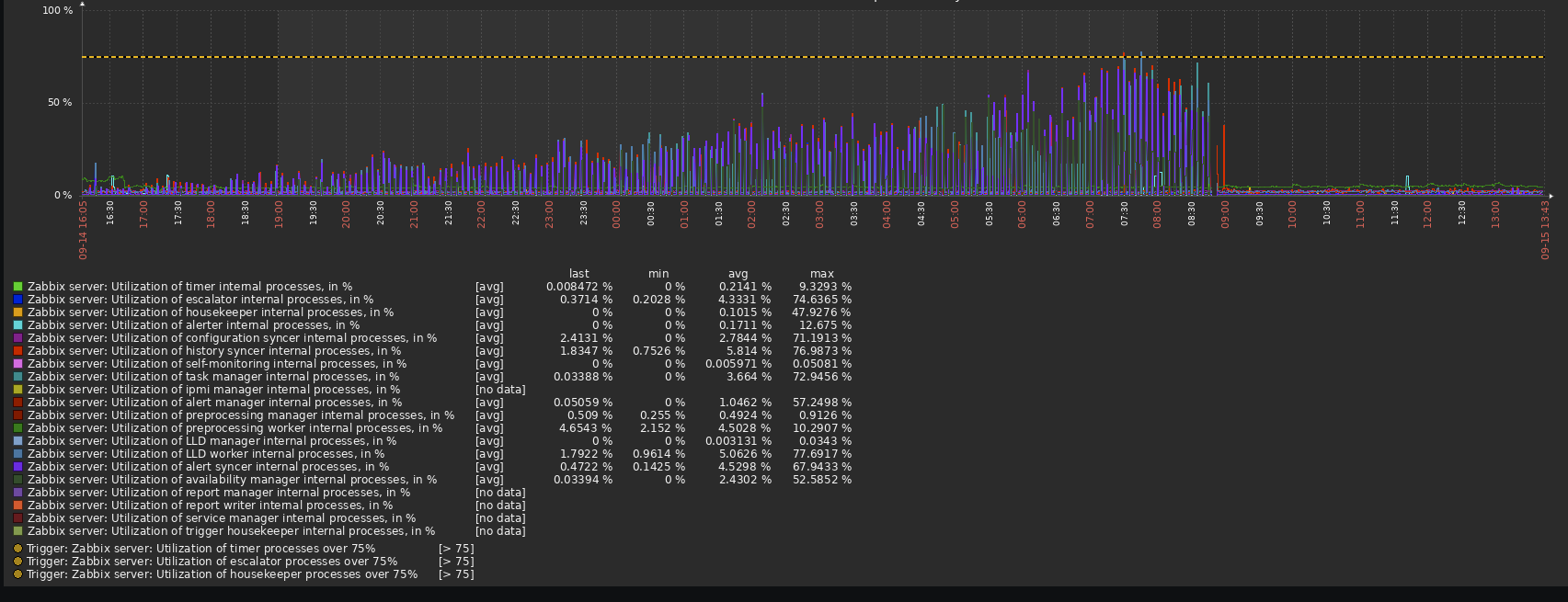Select the 'Utilization of alert syncer internal processes' label
Image resolution: width=1568 pixels, height=602 pixels.
[208, 467]
